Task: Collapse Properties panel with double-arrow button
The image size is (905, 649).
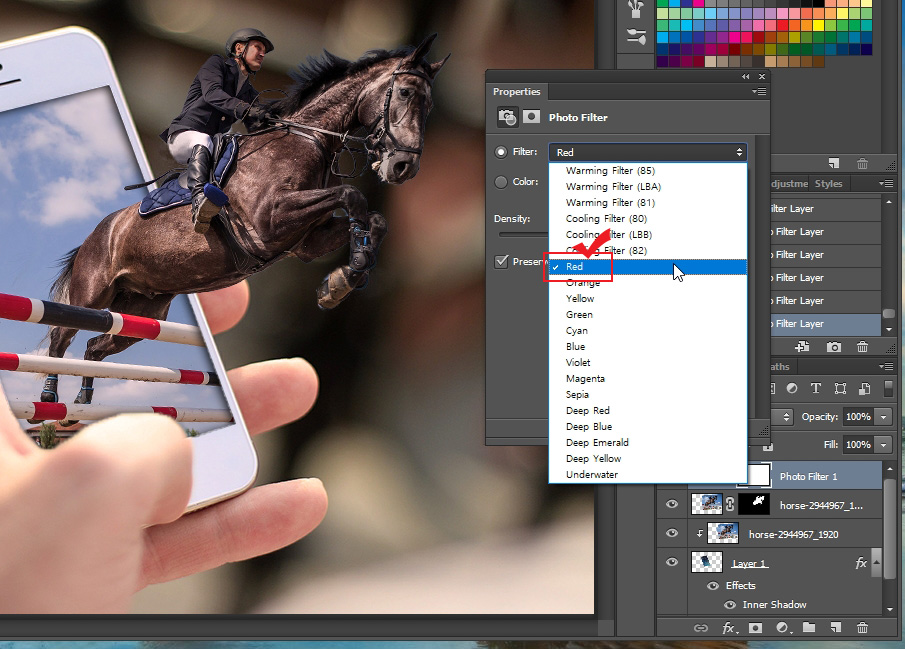Action: point(744,76)
